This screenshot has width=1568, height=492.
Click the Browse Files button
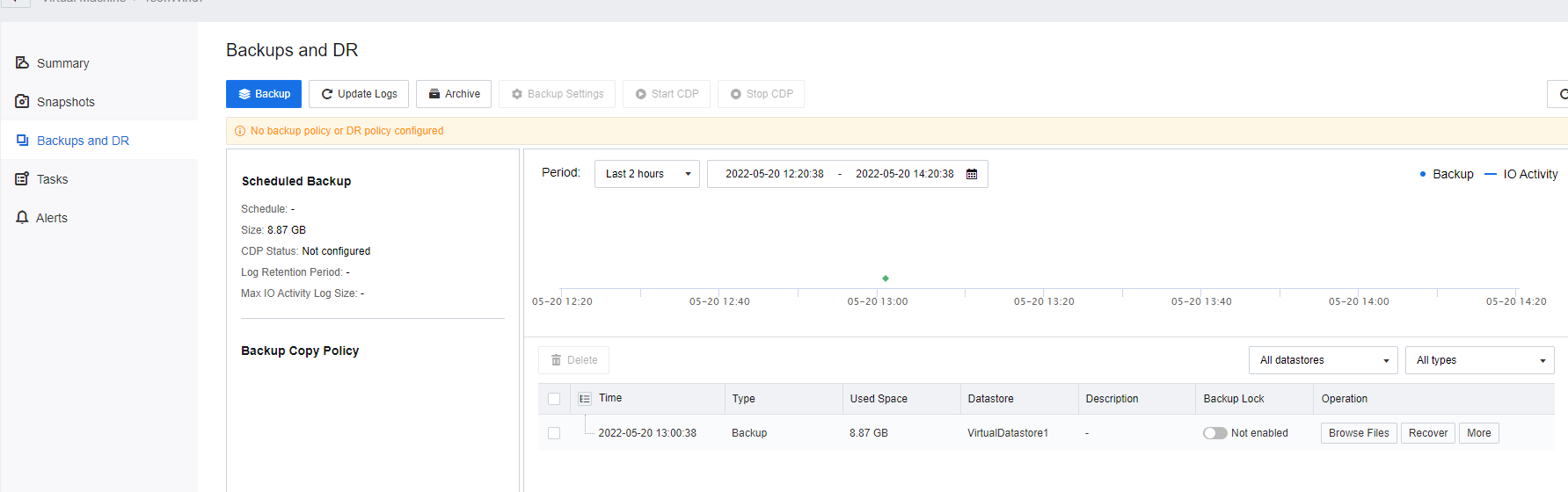pyautogui.click(x=1359, y=433)
